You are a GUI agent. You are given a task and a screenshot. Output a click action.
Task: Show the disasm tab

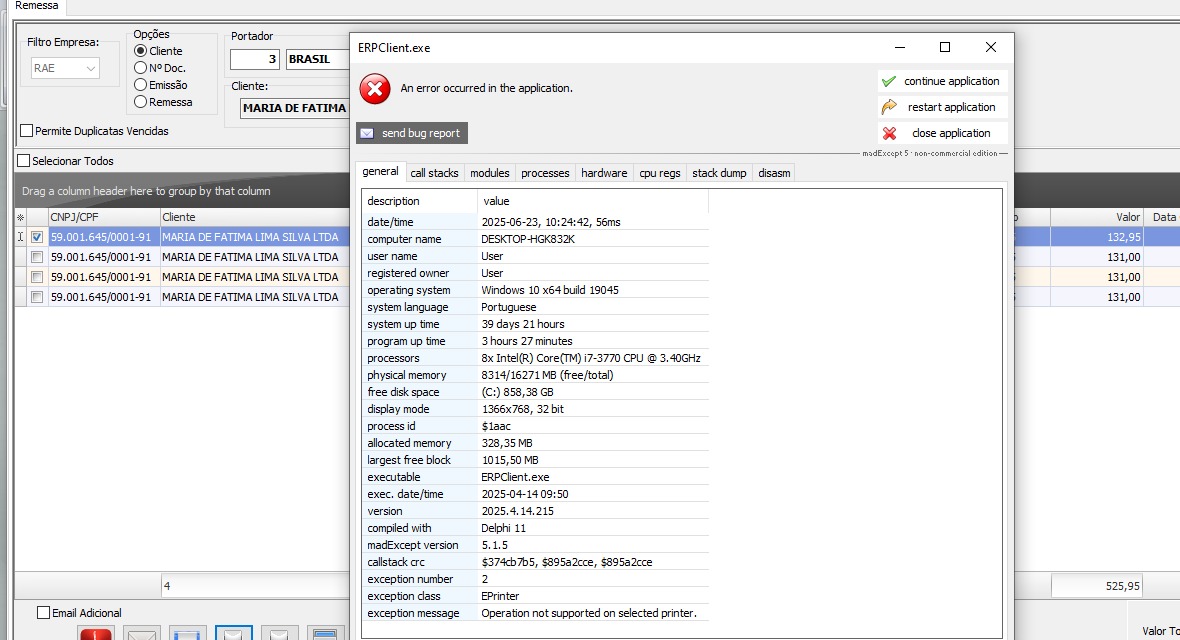coord(774,173)
